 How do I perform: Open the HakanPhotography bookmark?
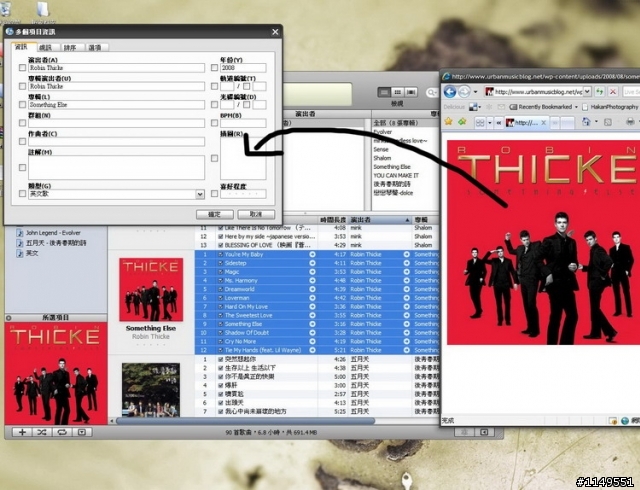click(610, 107)
